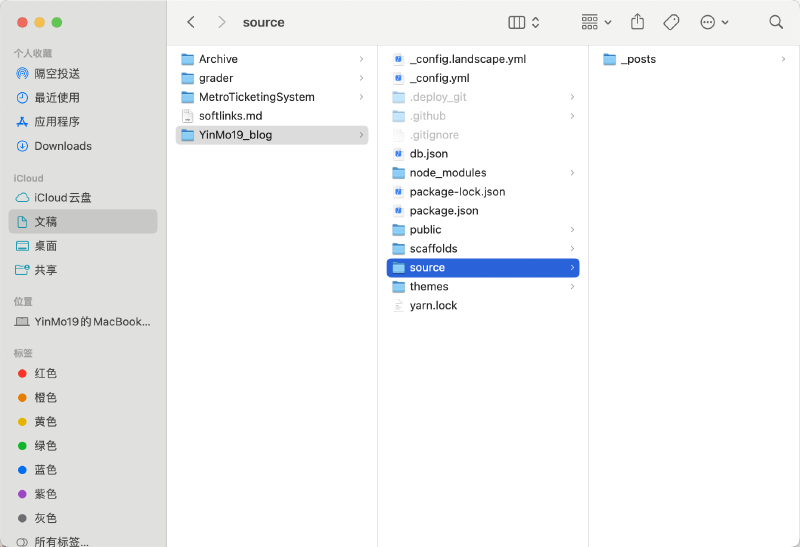
Task: Click the Share icon in toolbar
Action: point(638,22)
